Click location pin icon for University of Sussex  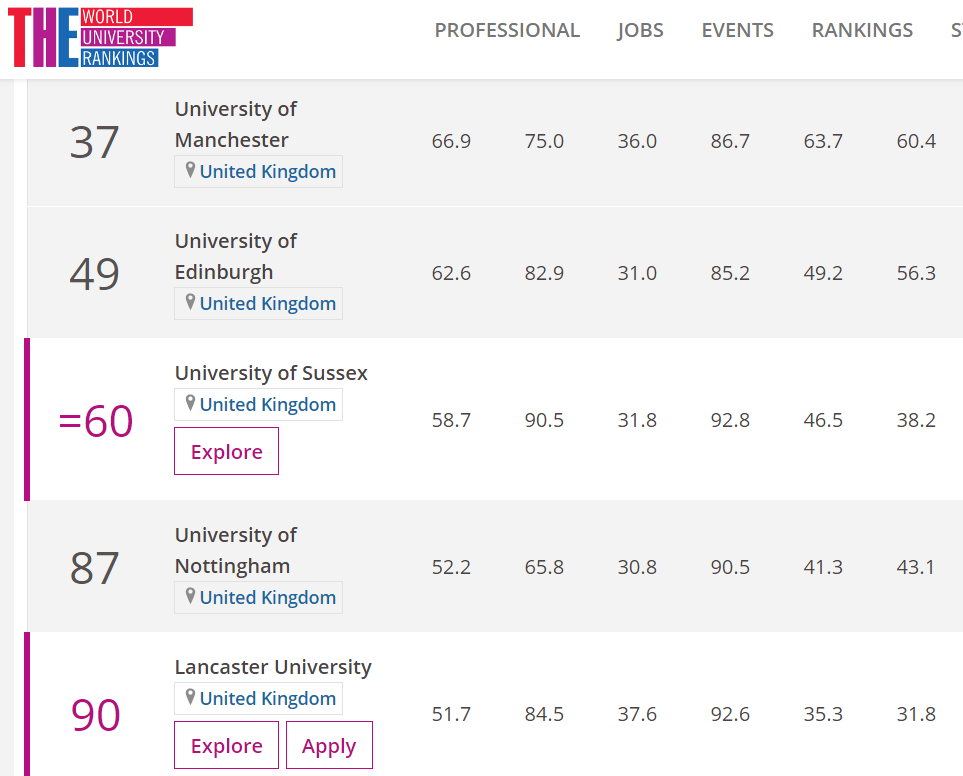pos(190,404)
